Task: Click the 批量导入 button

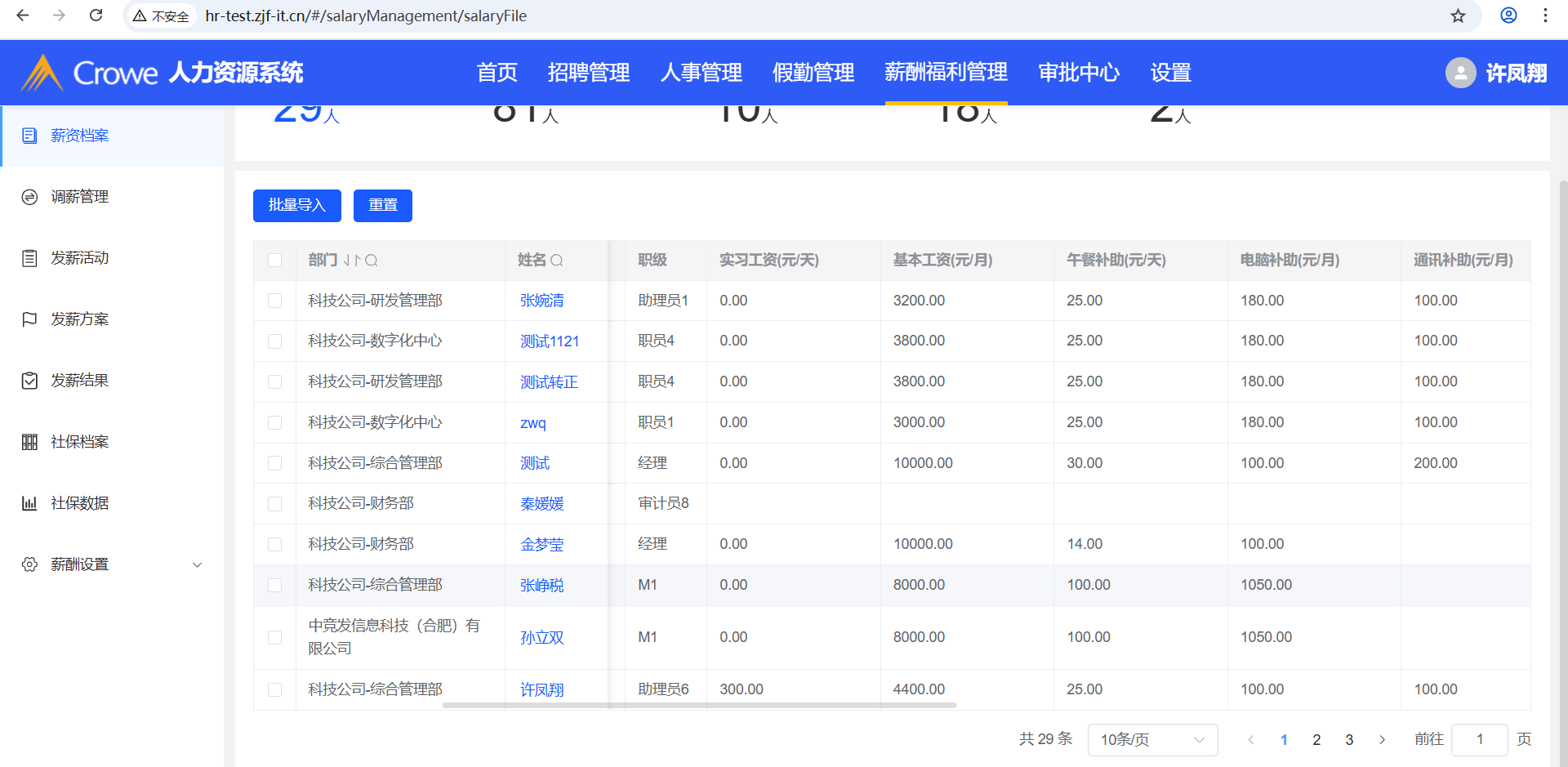Action: 296,206
